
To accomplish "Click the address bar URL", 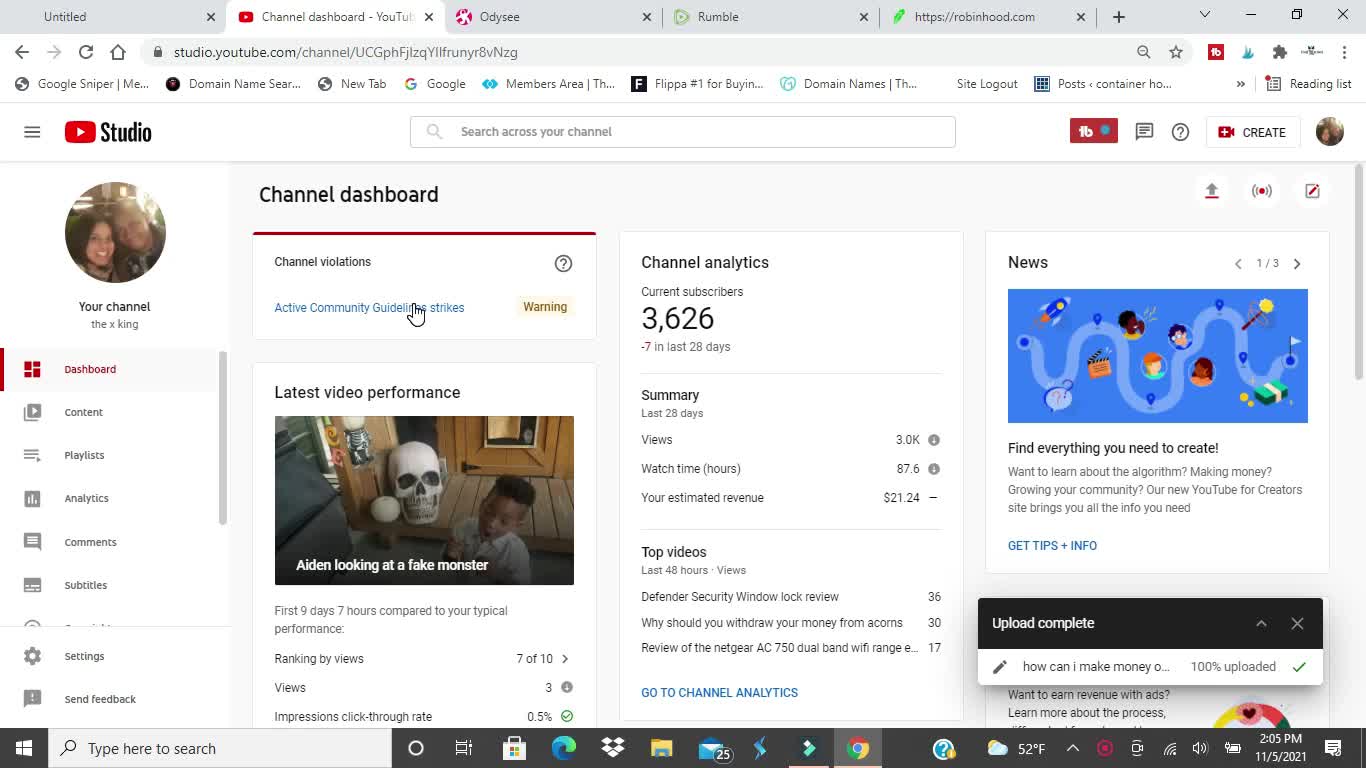I will pos(345,52).
